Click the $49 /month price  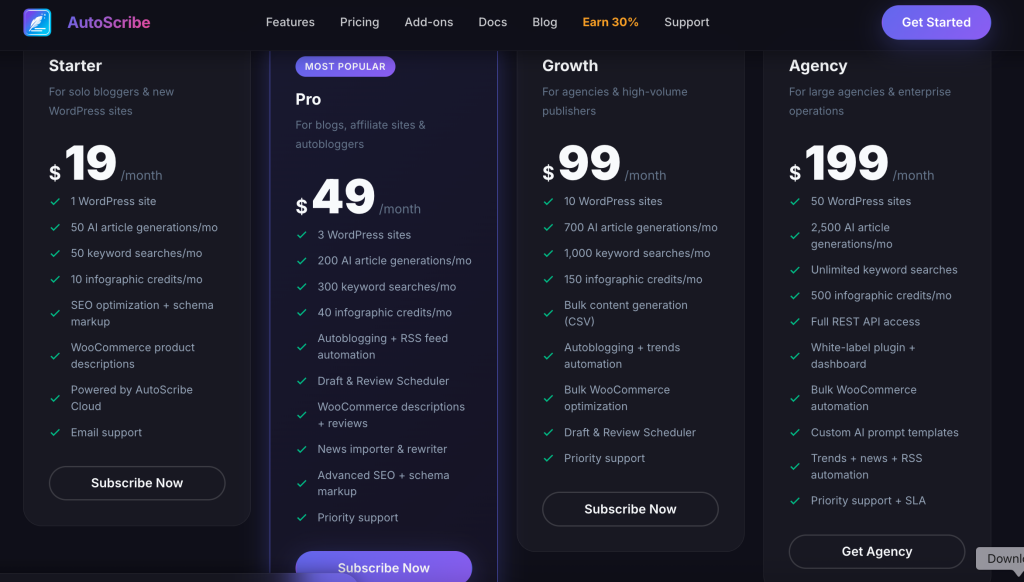pos(358,197)
